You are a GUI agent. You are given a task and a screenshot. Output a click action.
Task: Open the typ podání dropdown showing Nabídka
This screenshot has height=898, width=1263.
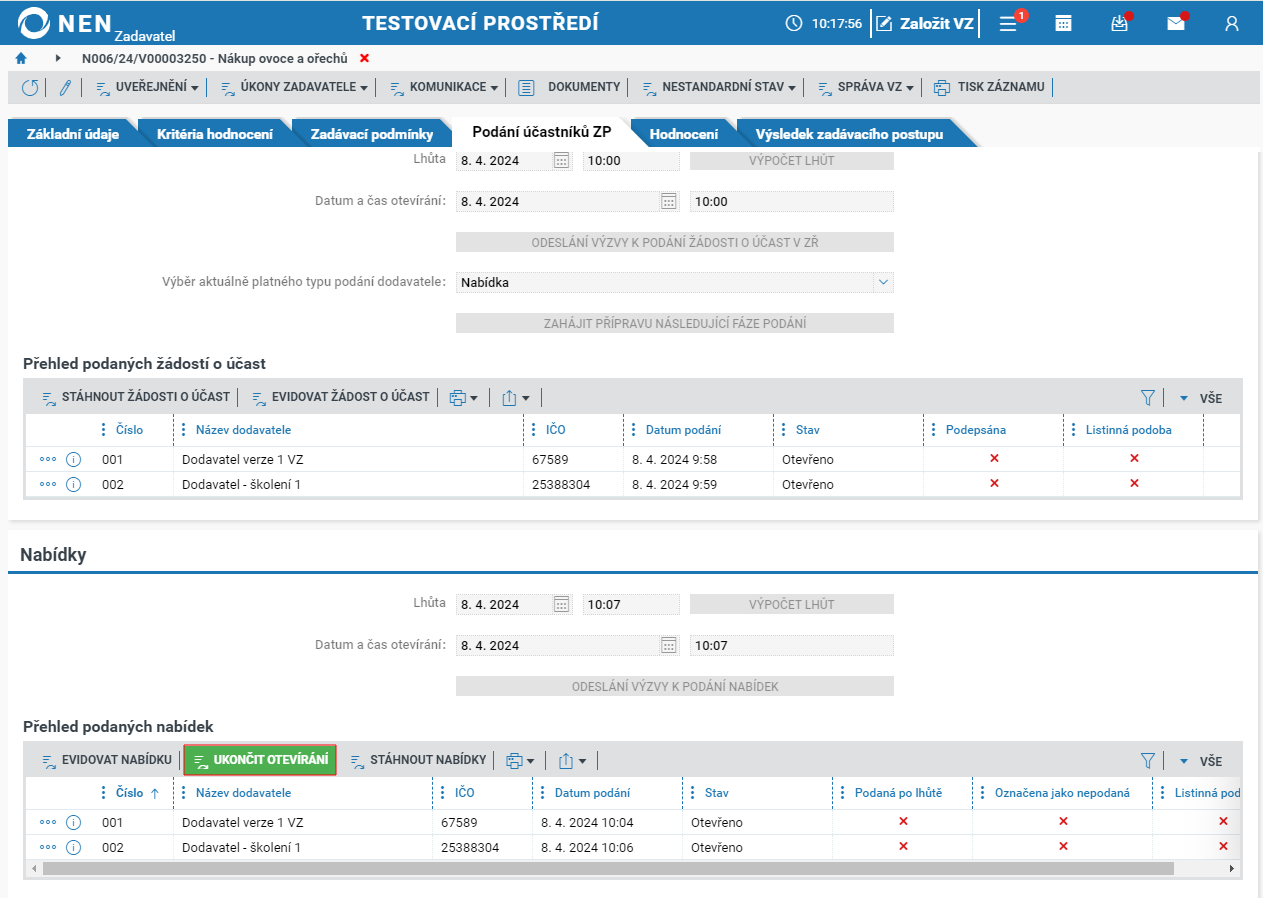[675, 282]
